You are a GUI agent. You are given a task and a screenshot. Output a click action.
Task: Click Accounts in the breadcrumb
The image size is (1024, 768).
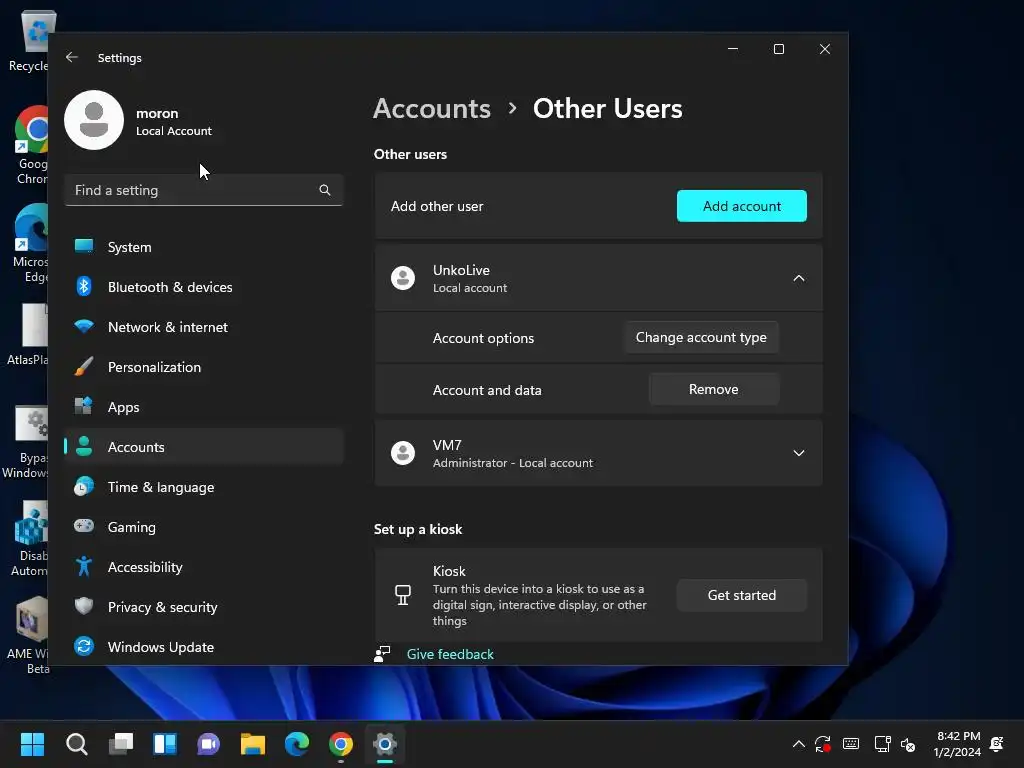click(x=432, y=108)
